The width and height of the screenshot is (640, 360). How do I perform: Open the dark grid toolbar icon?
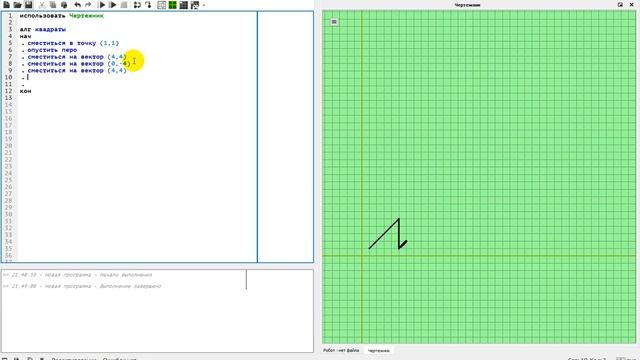pyautogui.click(x=184, y=5)
